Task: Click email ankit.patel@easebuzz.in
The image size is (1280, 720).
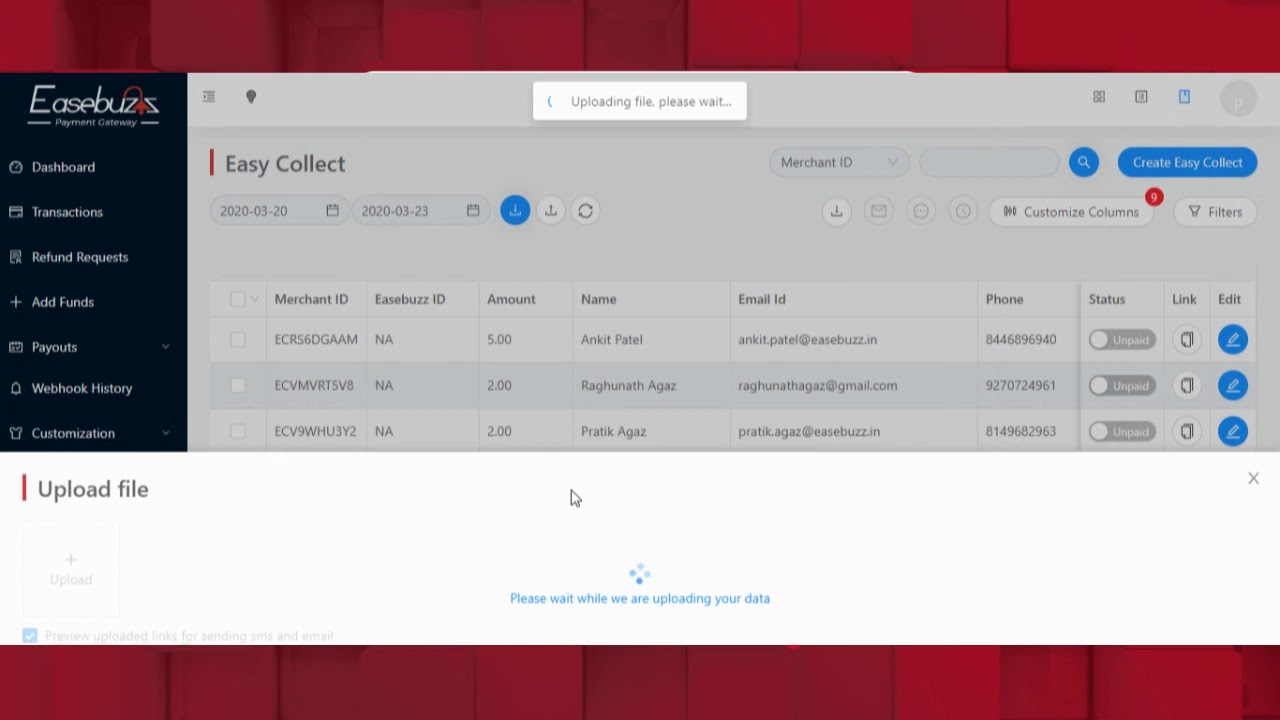Action: point(807,340)
